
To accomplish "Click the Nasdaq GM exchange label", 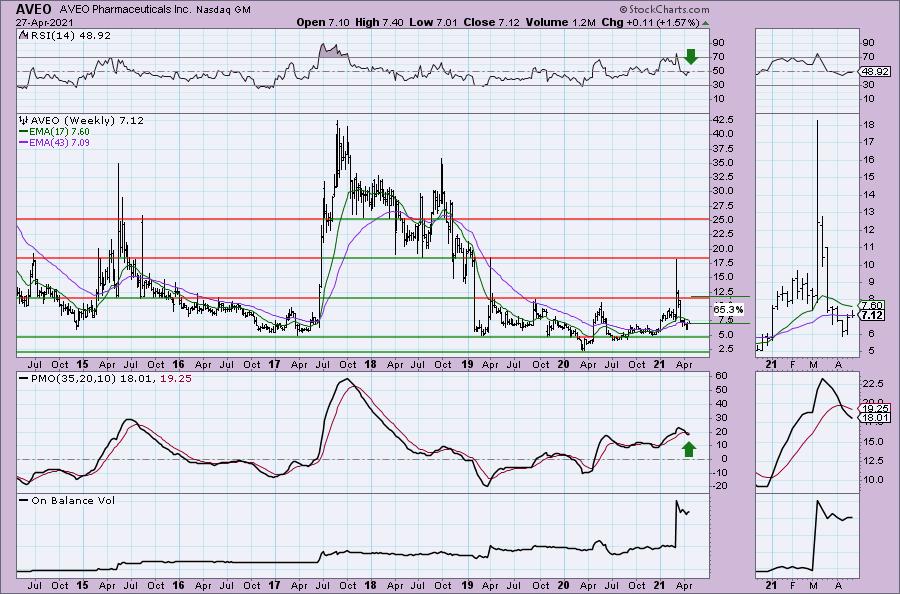I will (x=221, y=10).
